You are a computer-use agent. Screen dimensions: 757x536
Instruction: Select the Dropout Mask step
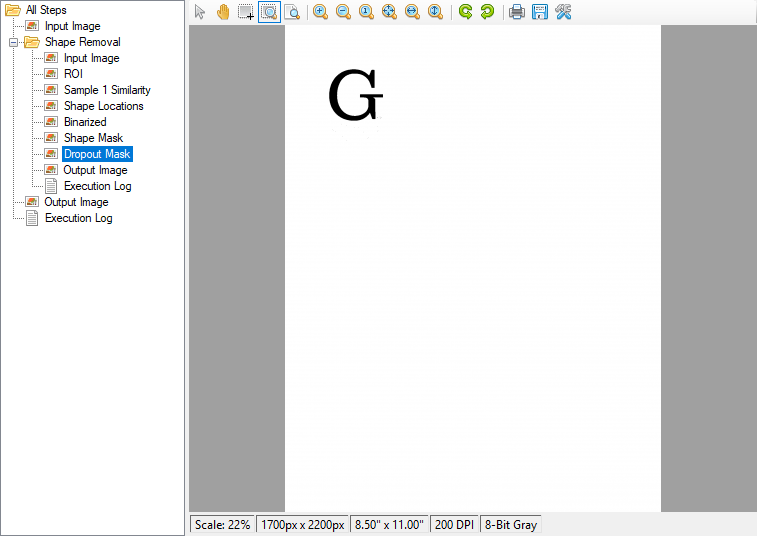click(97, 154)
